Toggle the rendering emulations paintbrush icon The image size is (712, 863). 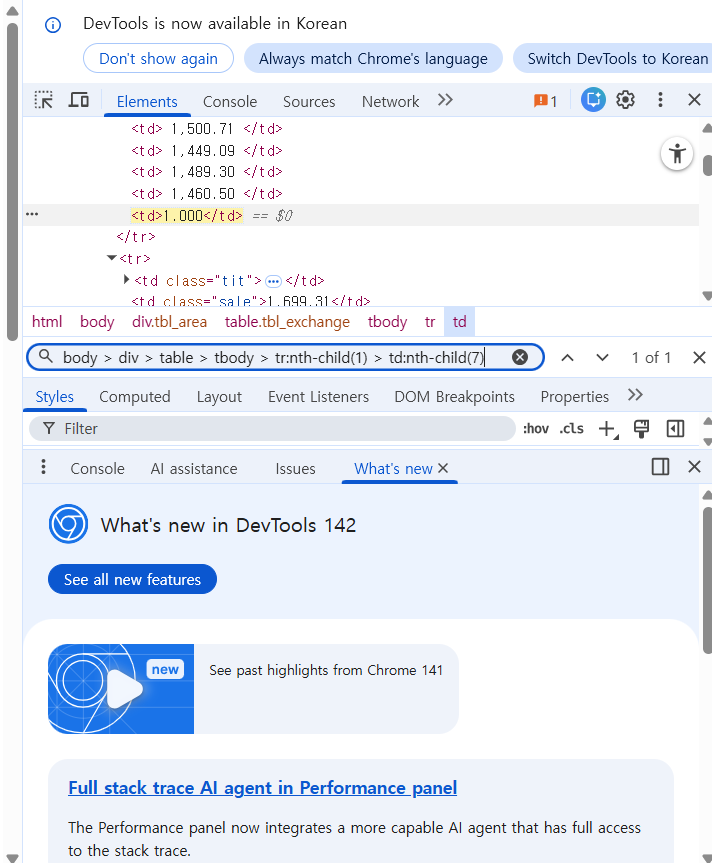pyautogui.click(x=641, y=429)
